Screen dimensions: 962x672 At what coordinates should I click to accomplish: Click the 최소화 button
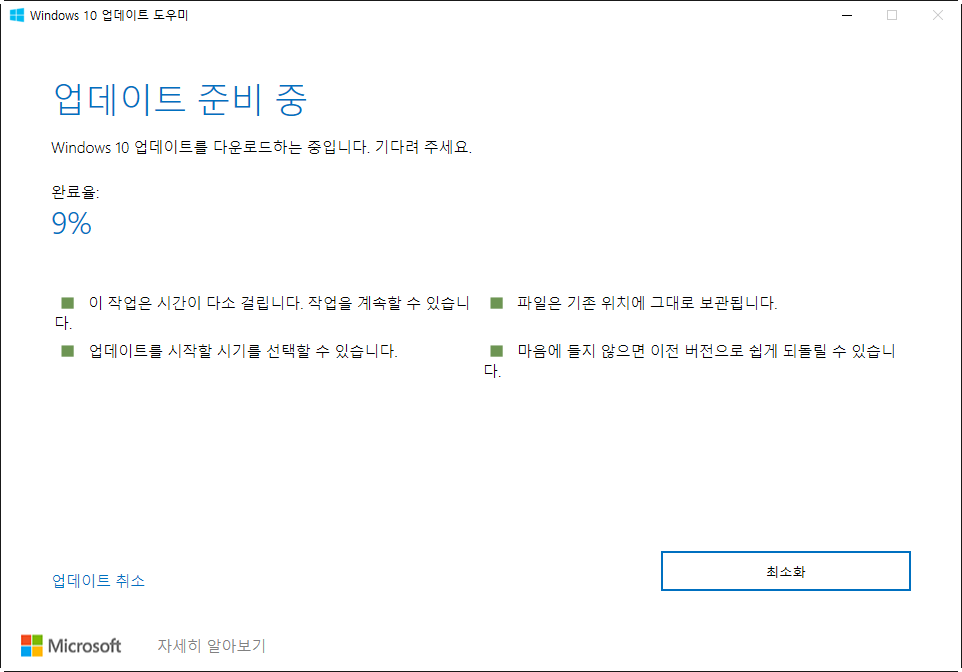tap(785, 571)
